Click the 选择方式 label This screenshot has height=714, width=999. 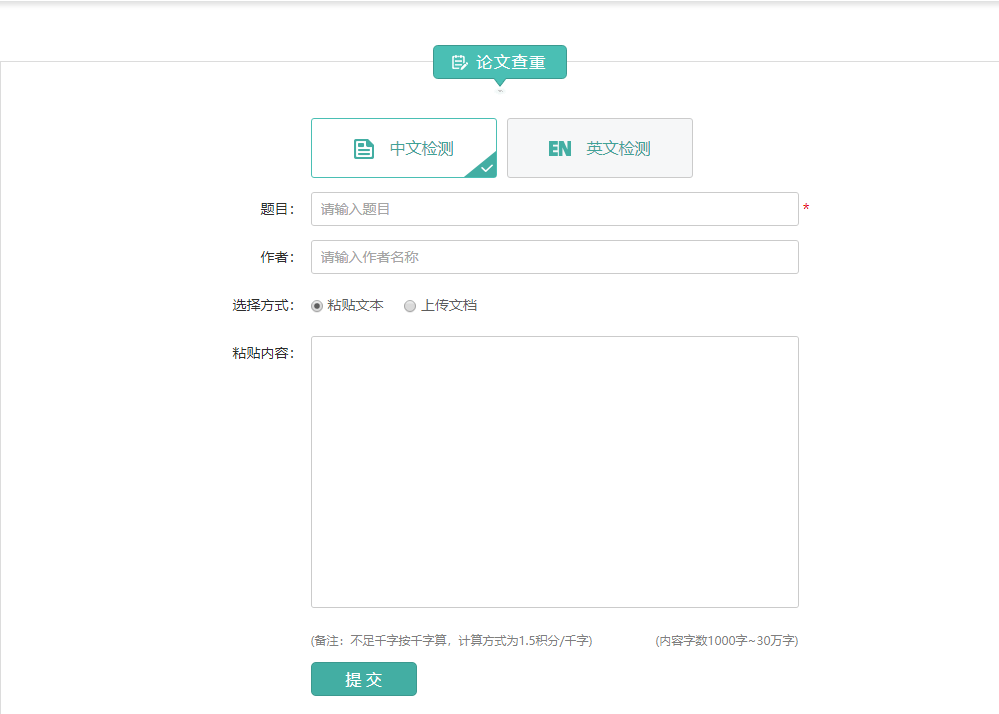263,305
